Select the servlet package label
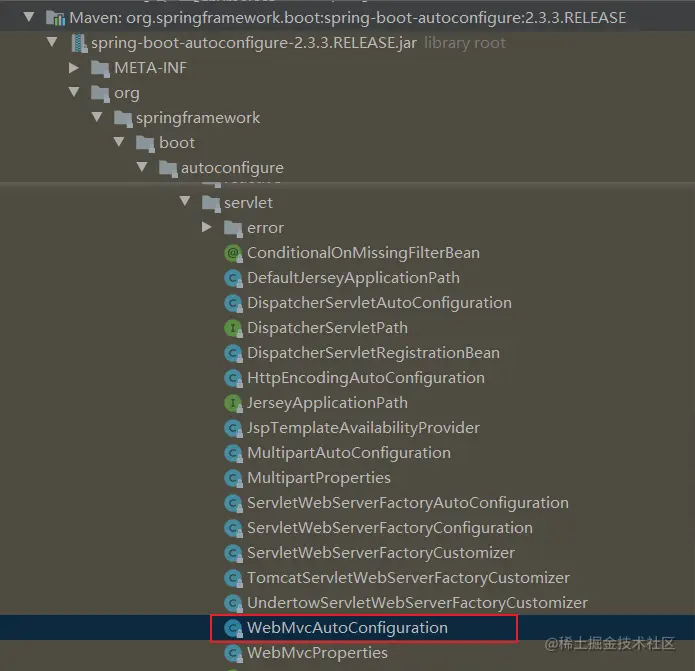Image resolution: width=695 pixels, height=671 pixels. coord(248,203)
